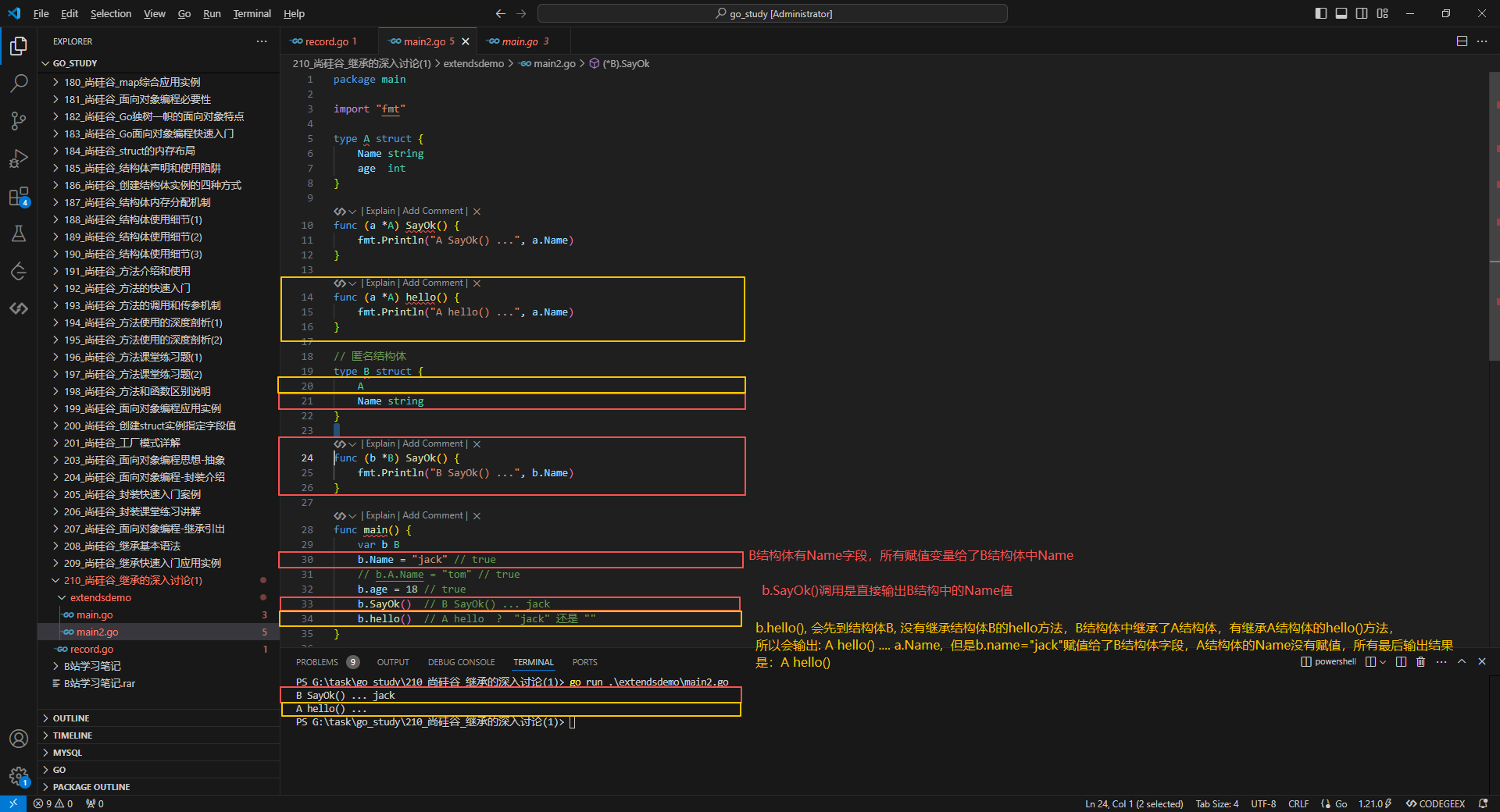Open the notifications bell in status bar
This screenshot has height=812, width=1500.
[x=1483, y=803]
